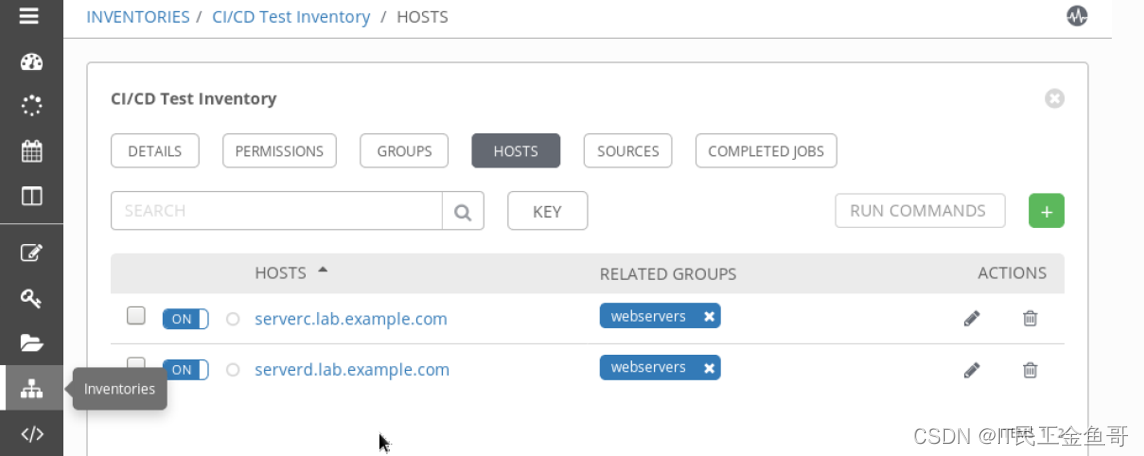Focus the SEARCH input field
1144x456 pixels.
tap(277, 211)
